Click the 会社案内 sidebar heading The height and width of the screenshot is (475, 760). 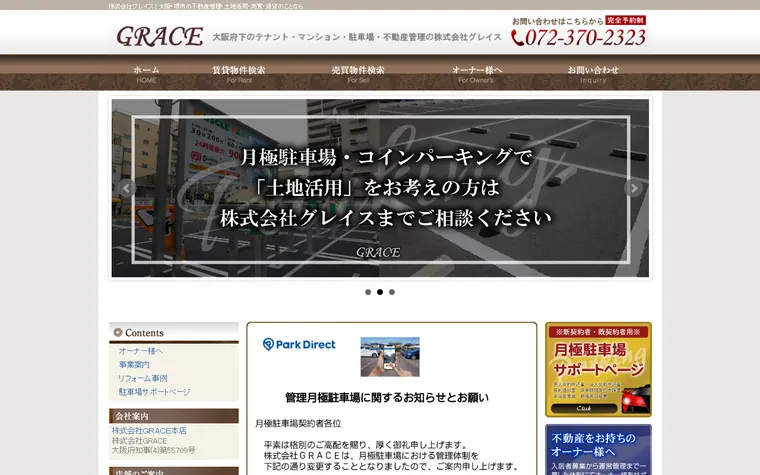(174, 416)
